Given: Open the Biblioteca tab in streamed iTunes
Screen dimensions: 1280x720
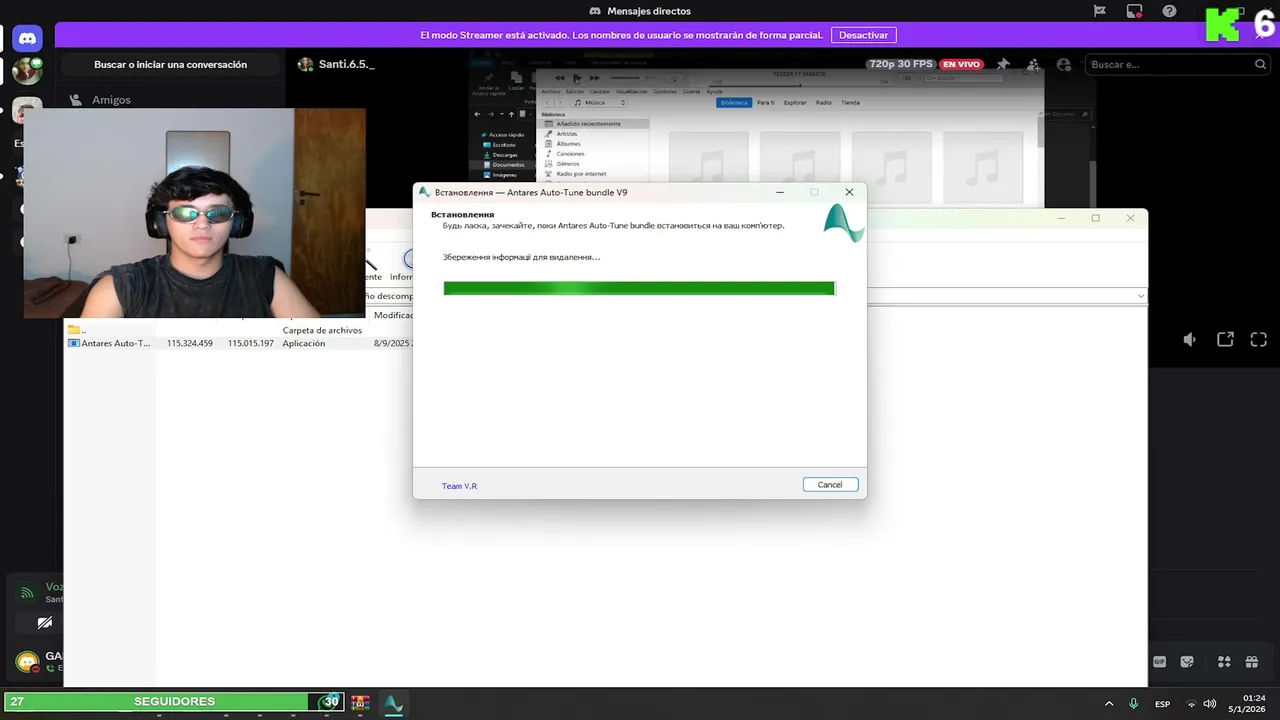Looking at the screenshot, I should point(734,102).
